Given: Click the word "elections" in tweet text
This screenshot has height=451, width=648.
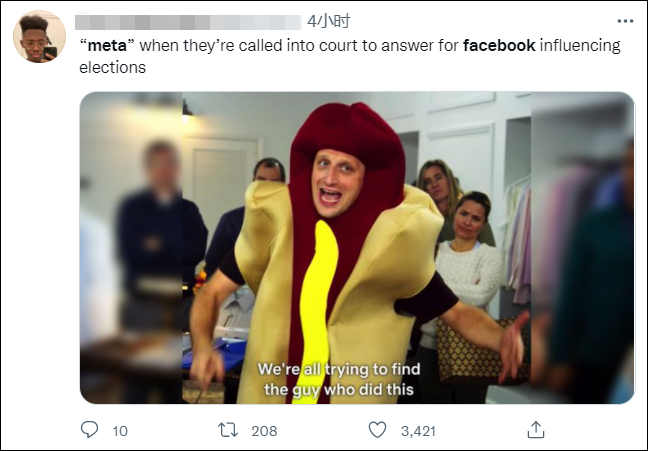Looking at the screenshot, I should (113, 68).
